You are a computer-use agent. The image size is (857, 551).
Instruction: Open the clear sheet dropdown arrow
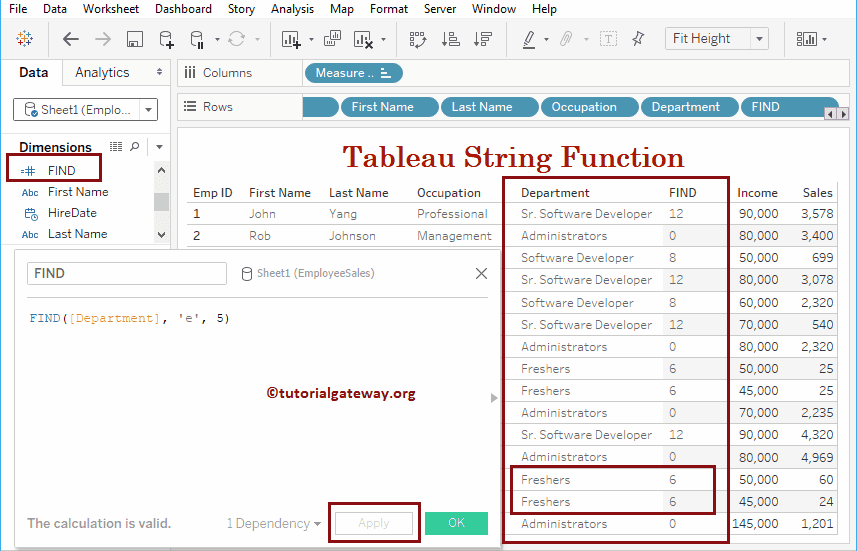click(383, 39)
